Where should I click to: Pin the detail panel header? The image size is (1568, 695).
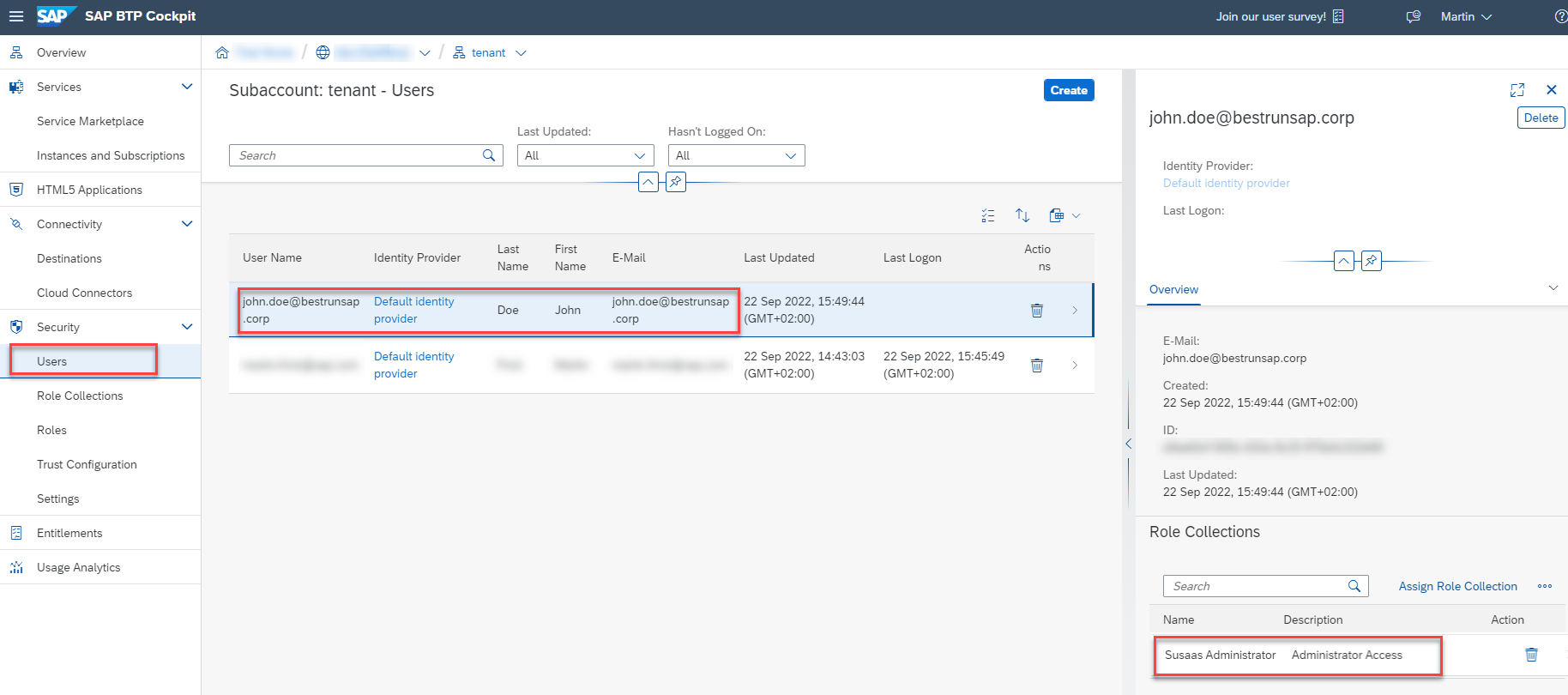(1372, 261)
